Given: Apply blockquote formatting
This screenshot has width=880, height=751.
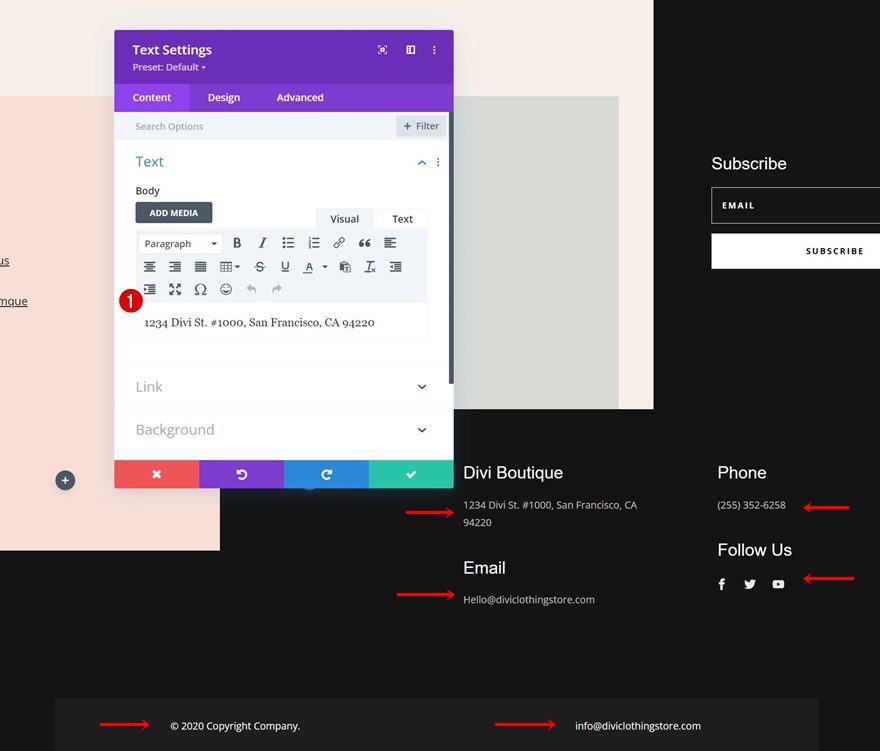Looking at the screenshot, I should click(x=364, y=243).
